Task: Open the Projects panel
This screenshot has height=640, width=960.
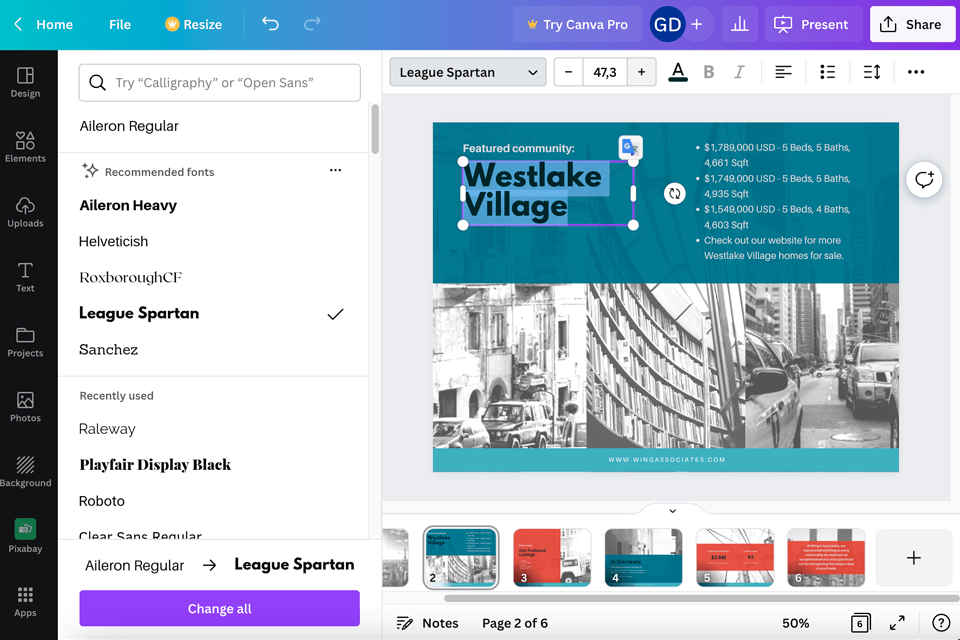Action: coord(25,342)
